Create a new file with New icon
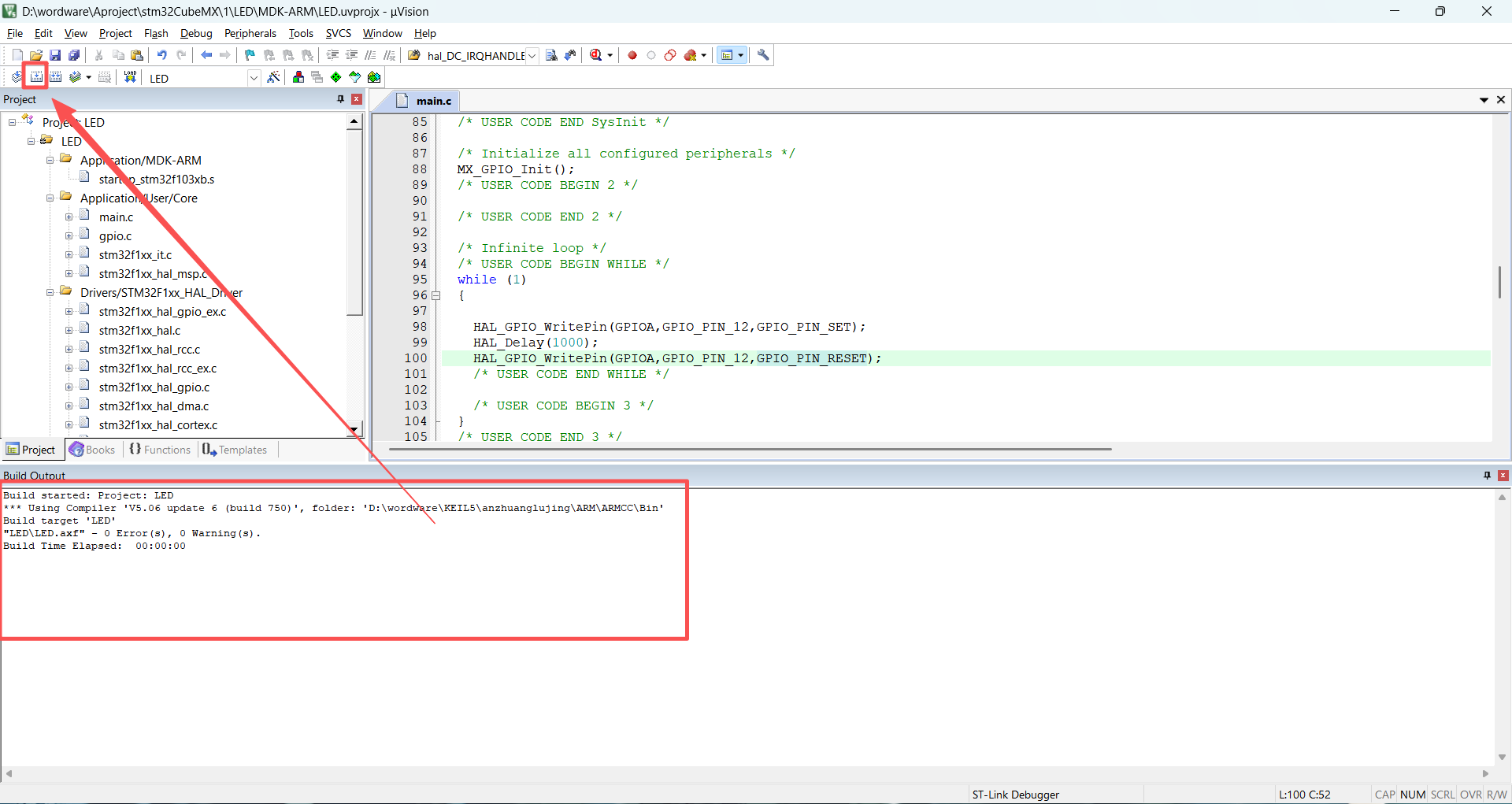Viewport: 1512px width, 804px height. click(17, 55)
